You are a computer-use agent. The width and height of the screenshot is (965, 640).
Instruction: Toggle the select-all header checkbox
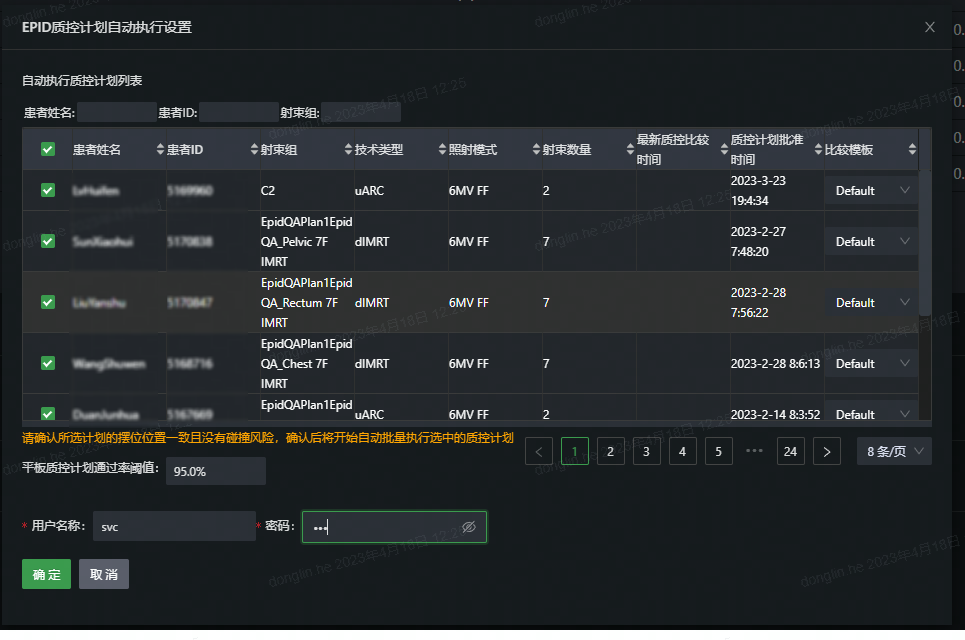(x=48, y=149)
